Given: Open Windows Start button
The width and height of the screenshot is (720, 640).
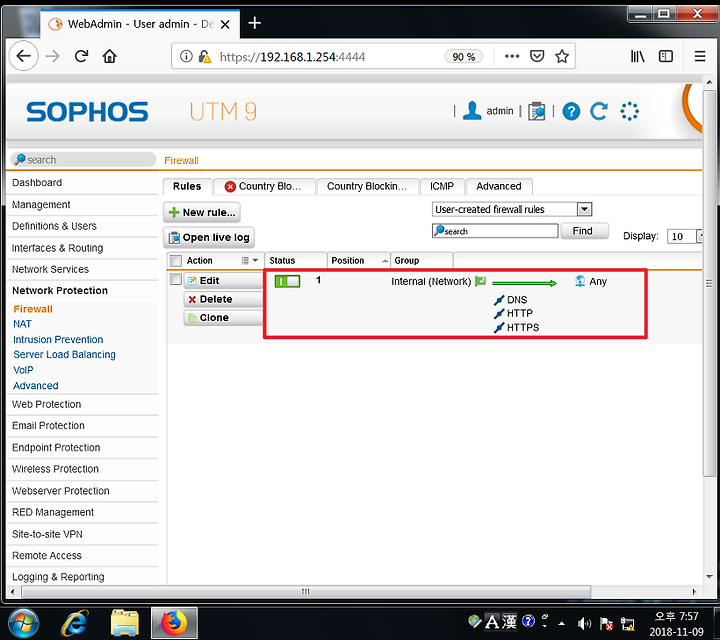Looking at the screenshot, I should click(x=23, y=623).
